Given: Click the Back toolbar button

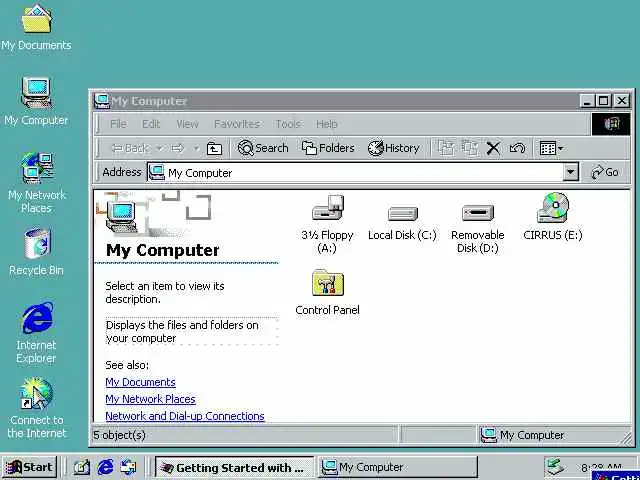Looking at the screenshot, I should click(x=131, y=148).
